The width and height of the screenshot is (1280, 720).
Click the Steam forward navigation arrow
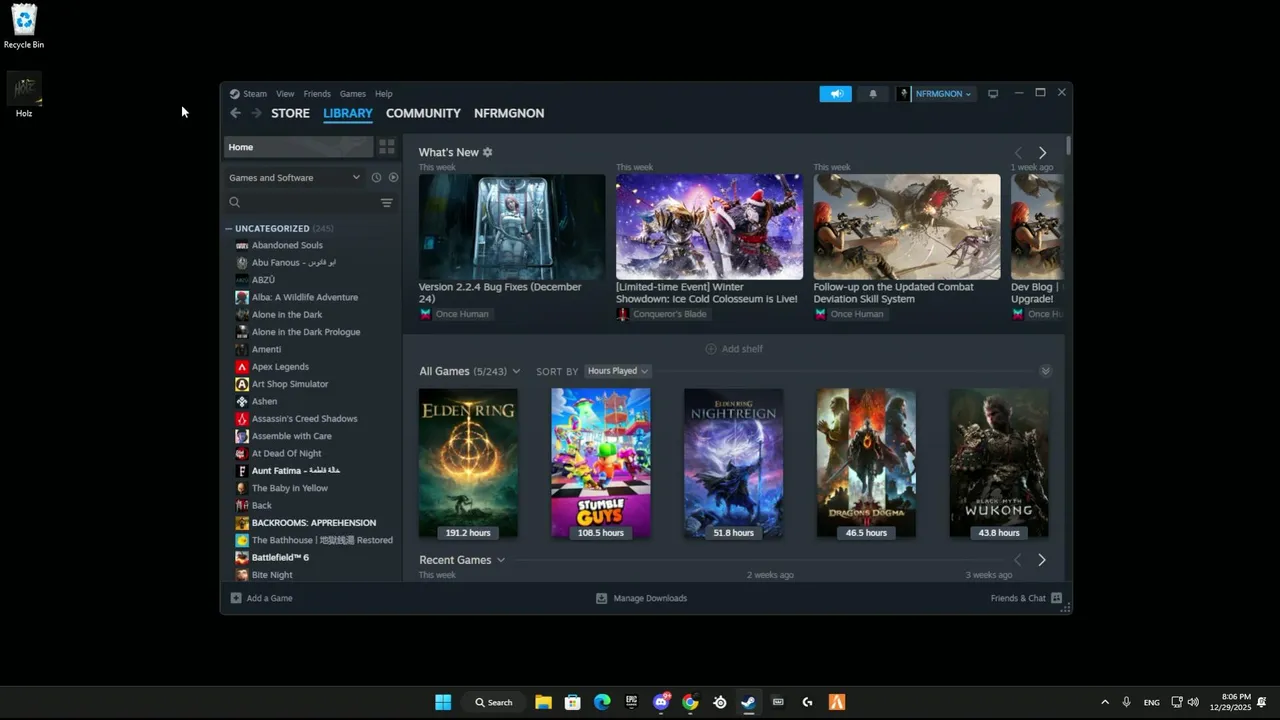pos(256,113)
